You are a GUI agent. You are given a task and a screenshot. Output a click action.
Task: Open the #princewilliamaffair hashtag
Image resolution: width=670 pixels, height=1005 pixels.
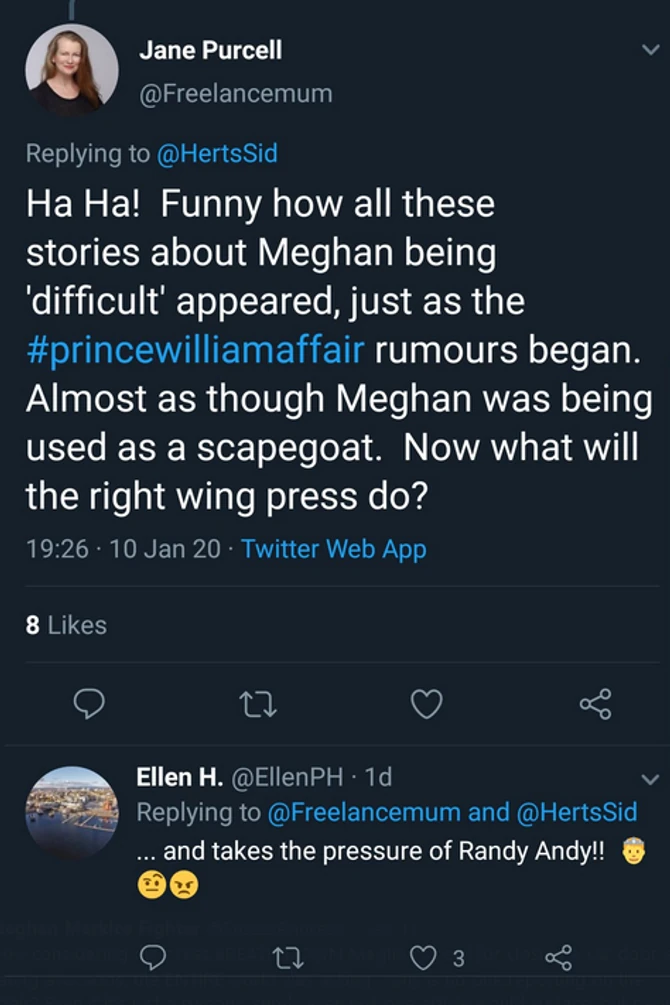[196, 351]
